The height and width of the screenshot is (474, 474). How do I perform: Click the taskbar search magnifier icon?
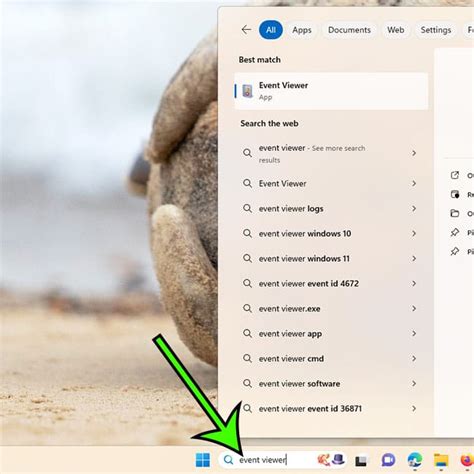coord(228,460)
